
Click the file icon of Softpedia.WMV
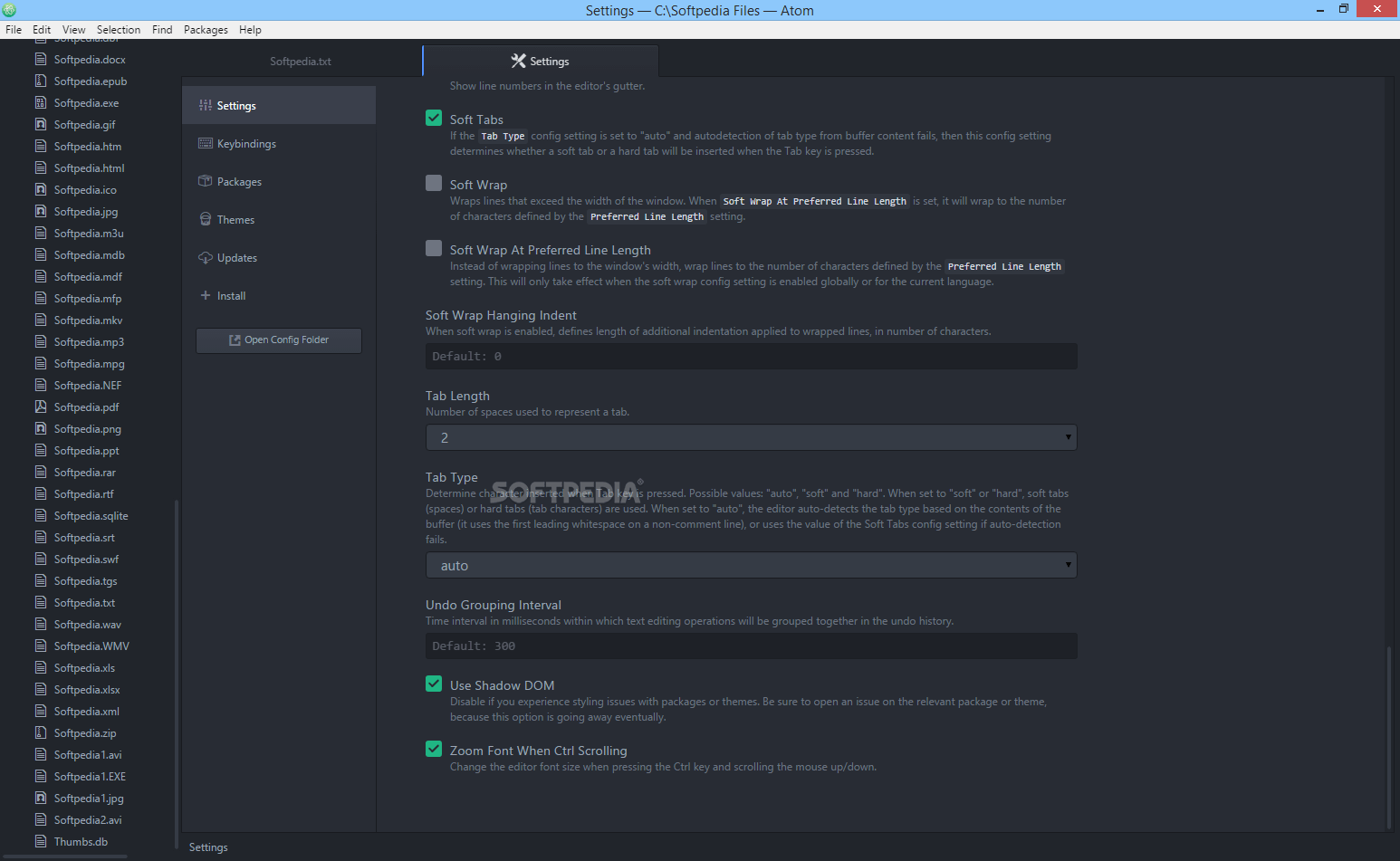41,646
